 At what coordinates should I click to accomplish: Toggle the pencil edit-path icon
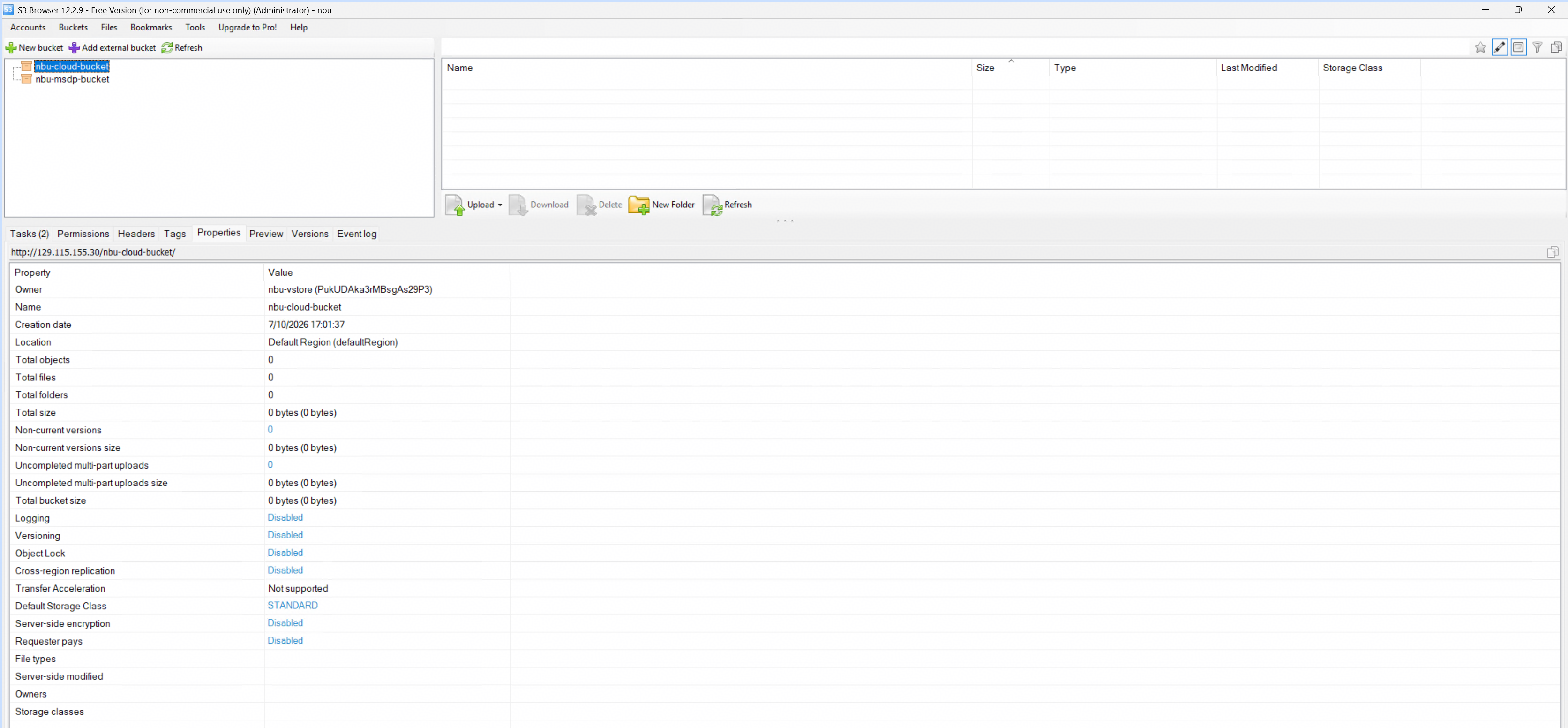tap(1500, 47)
